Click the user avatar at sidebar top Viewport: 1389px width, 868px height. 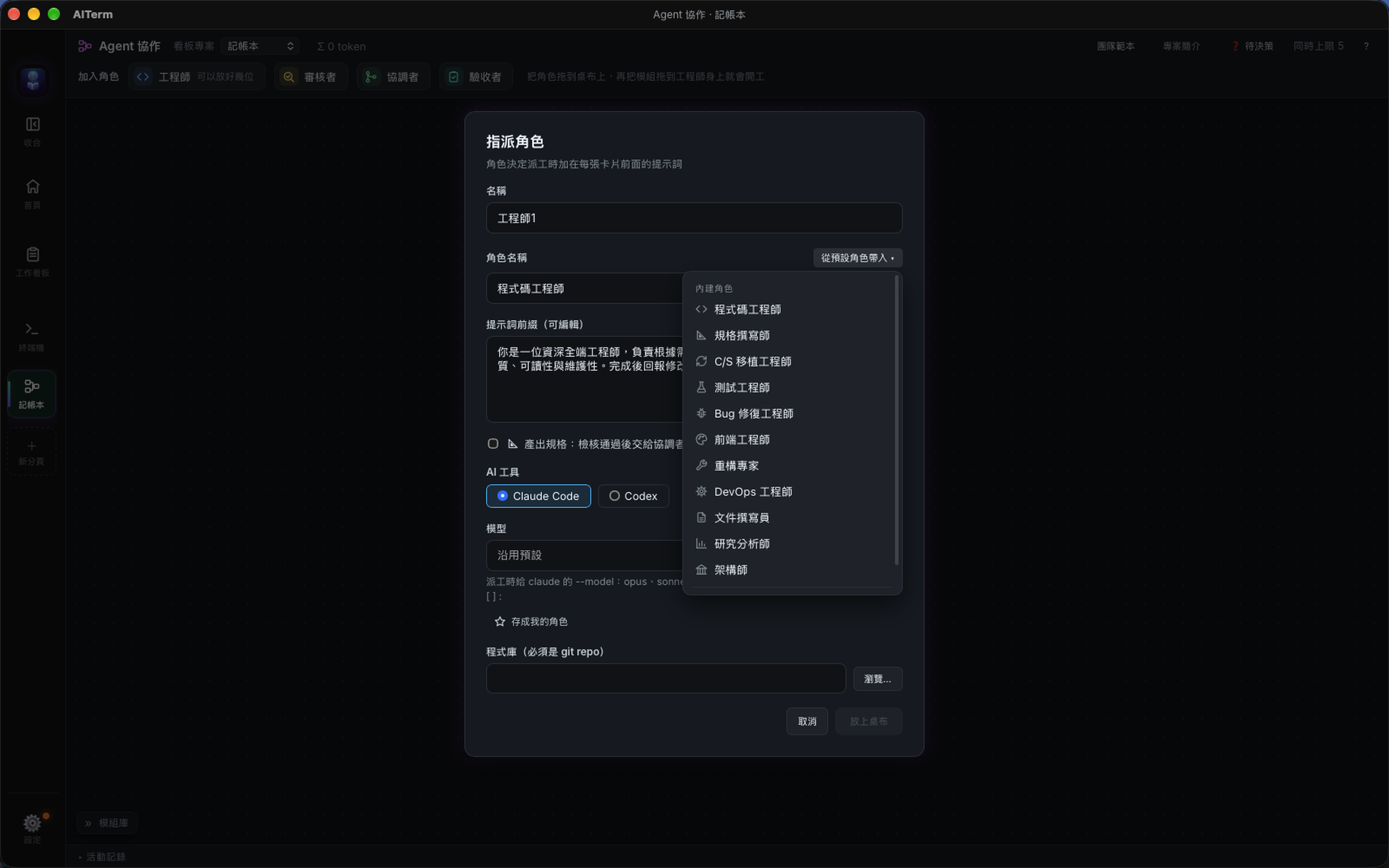pos(32,80)
